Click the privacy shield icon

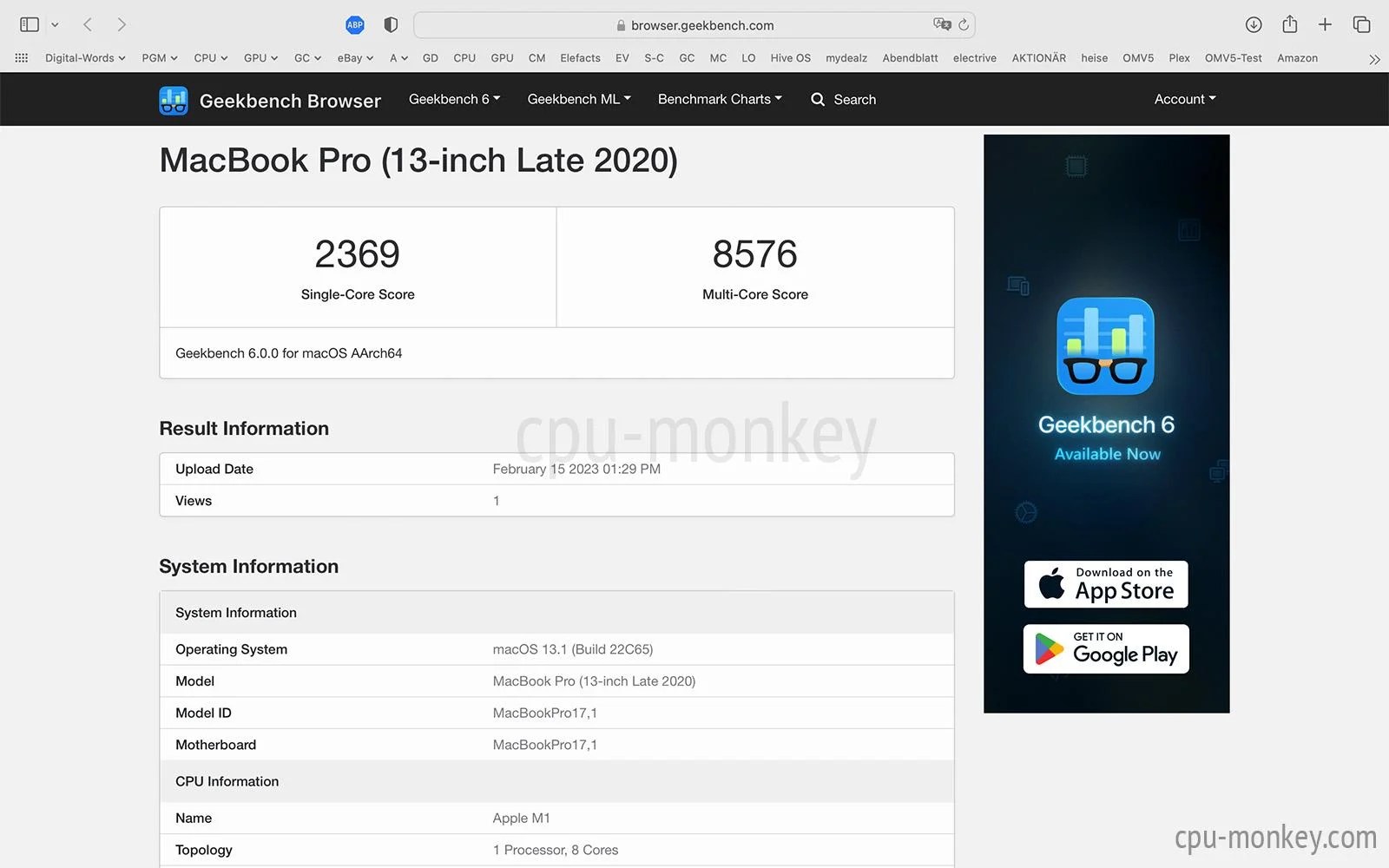point(390,24)
